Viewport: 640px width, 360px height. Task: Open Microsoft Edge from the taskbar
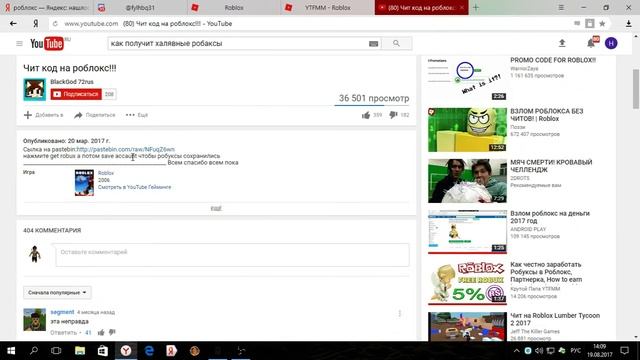[x=149, y=351]
